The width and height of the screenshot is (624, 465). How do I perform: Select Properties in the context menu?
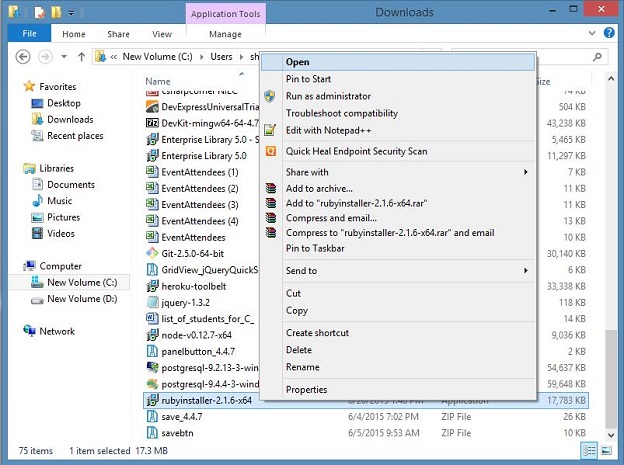(x=306, y=389)
